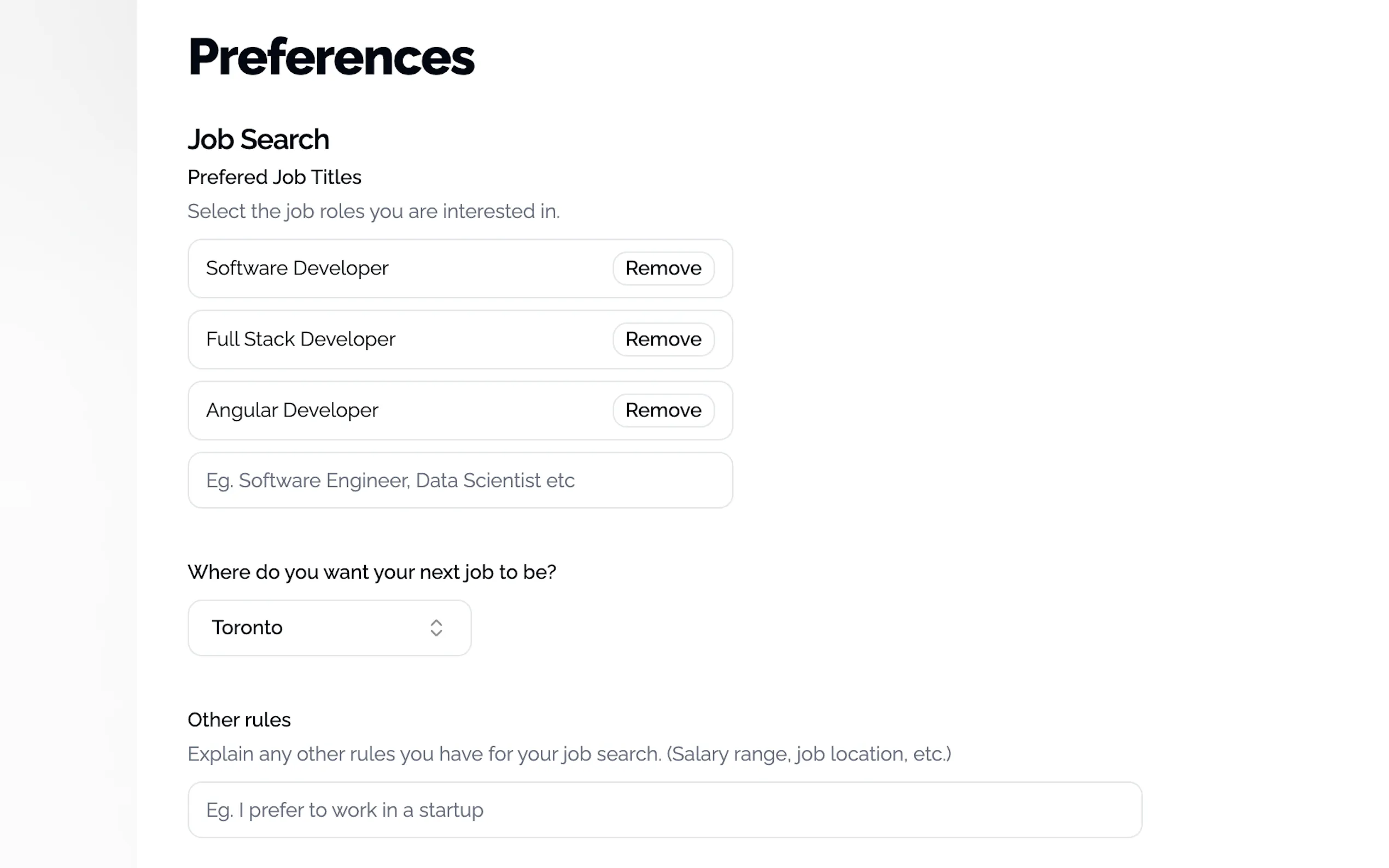This screenshot has height=868, width=1389.
Task: Open the Toronto location dropdown
Action: (x=329, y=627)
